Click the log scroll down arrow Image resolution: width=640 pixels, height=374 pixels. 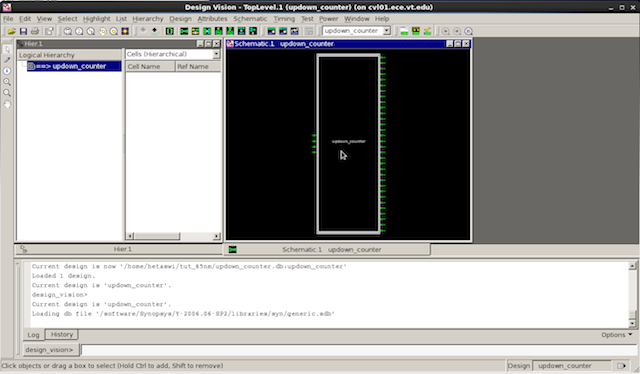coord(632,323)
